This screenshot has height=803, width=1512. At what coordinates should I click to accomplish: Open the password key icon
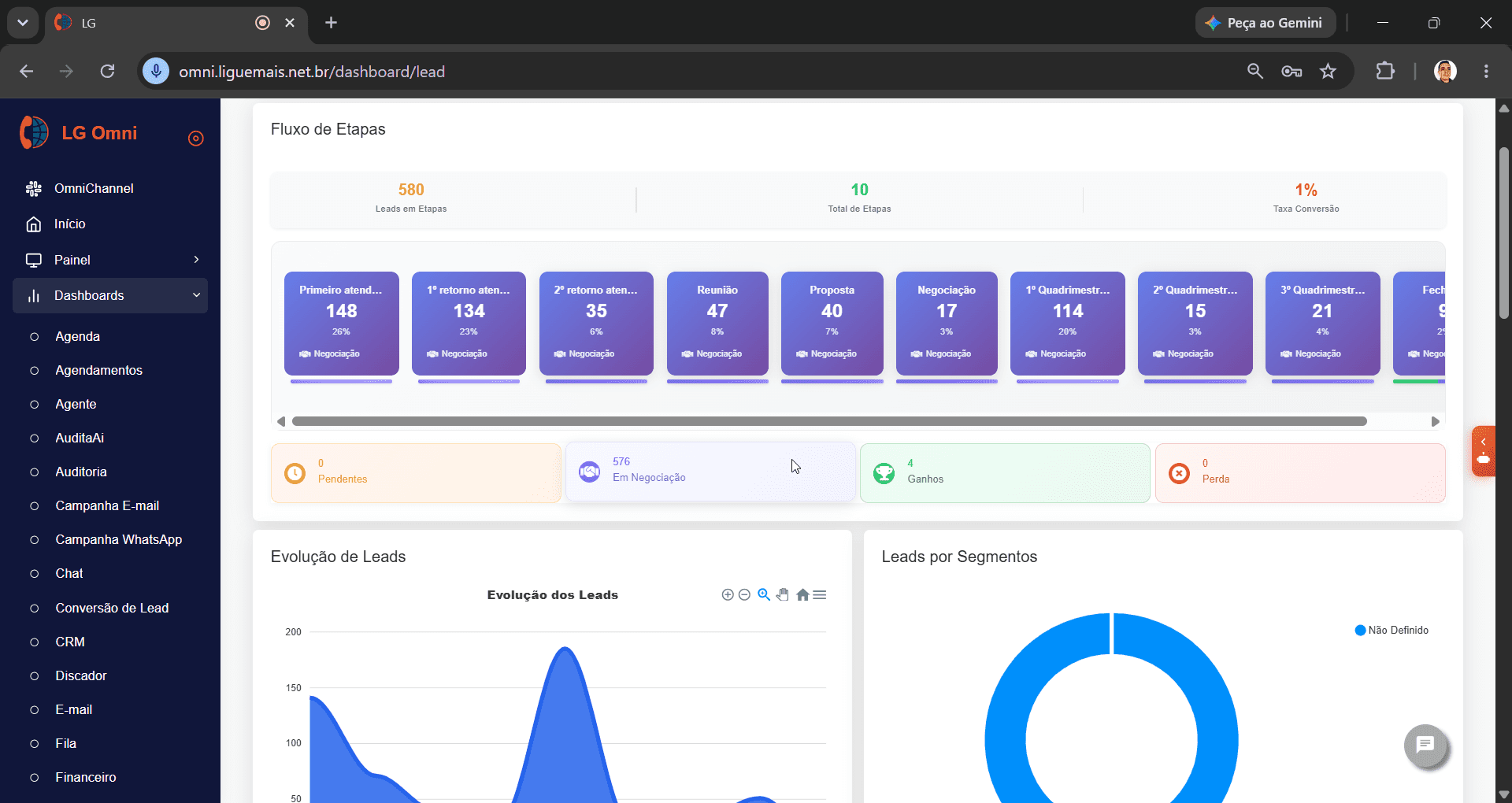click(1291, 72)
